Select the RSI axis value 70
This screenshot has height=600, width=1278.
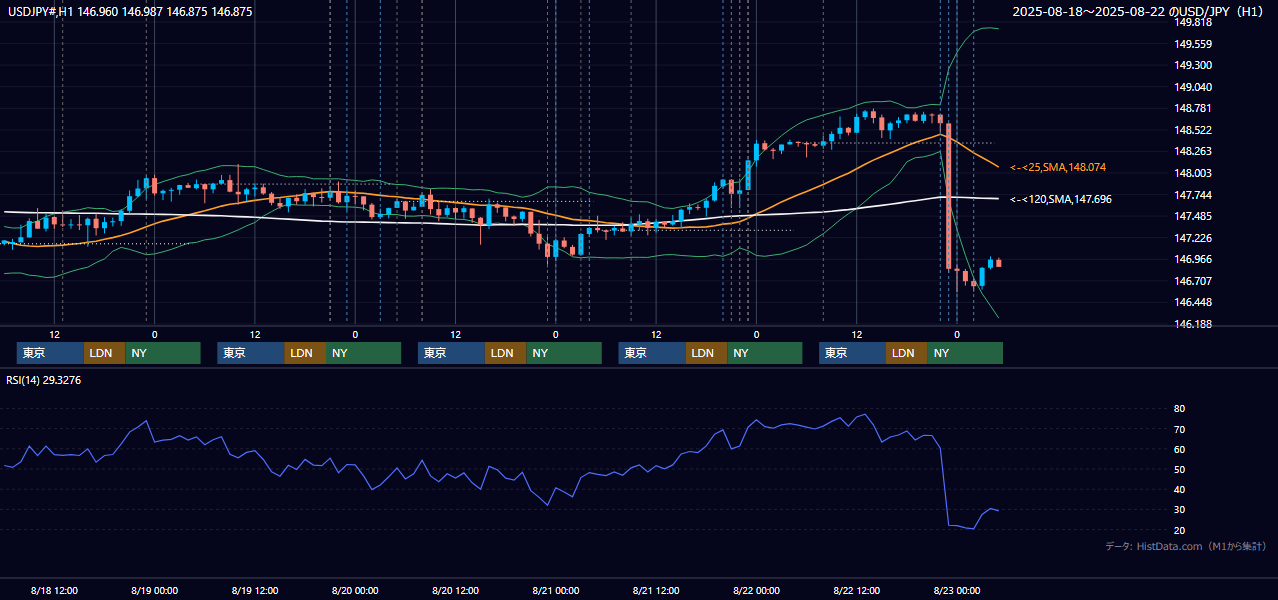[x=1180, y=429]
